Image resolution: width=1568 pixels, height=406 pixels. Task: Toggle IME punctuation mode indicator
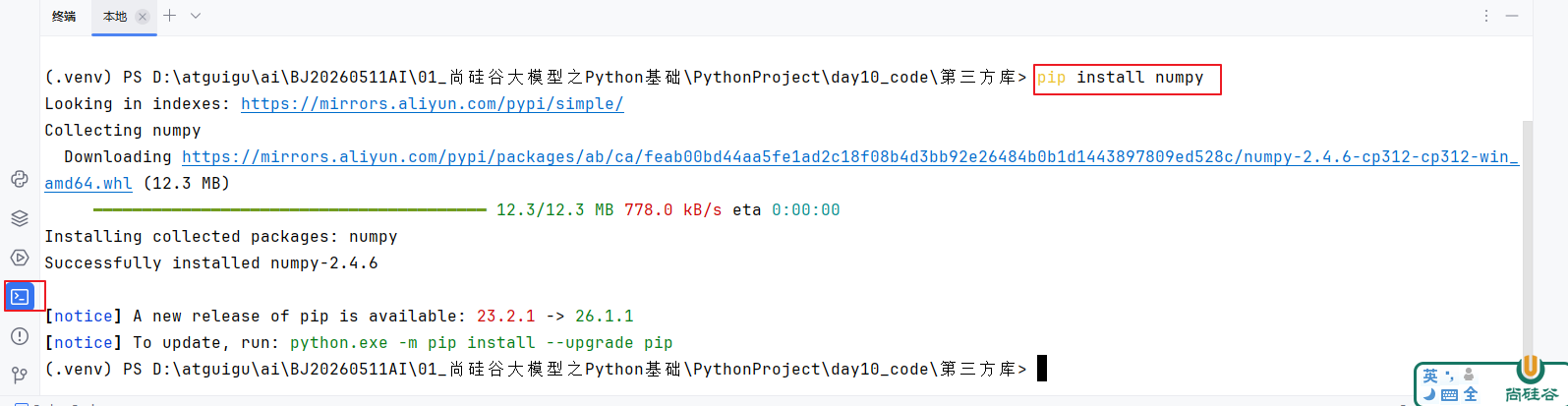pos(1450,376)
